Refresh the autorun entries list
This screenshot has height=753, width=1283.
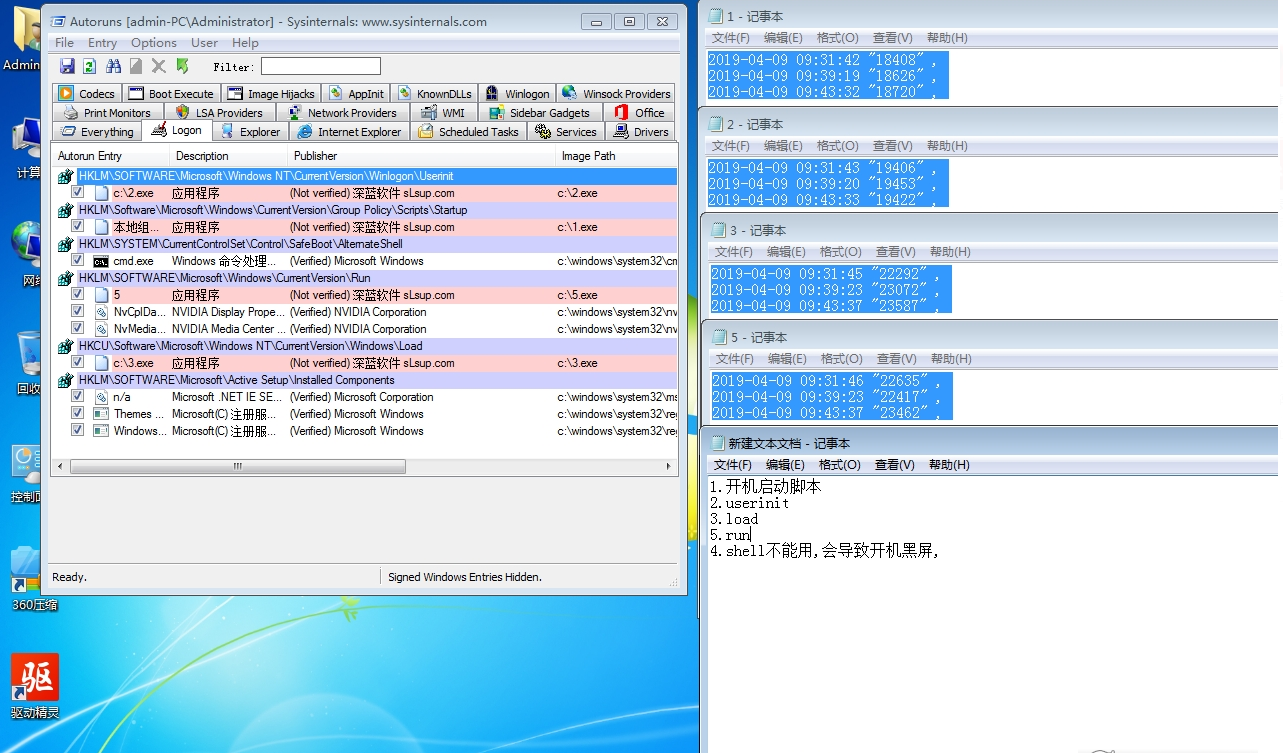(x=88, y=66)
